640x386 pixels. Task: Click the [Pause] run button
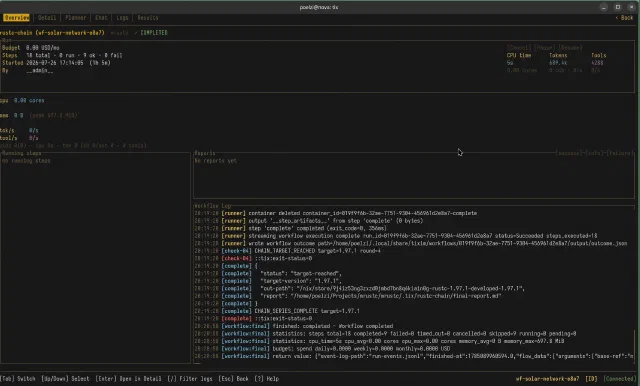(x=545, y=48)
